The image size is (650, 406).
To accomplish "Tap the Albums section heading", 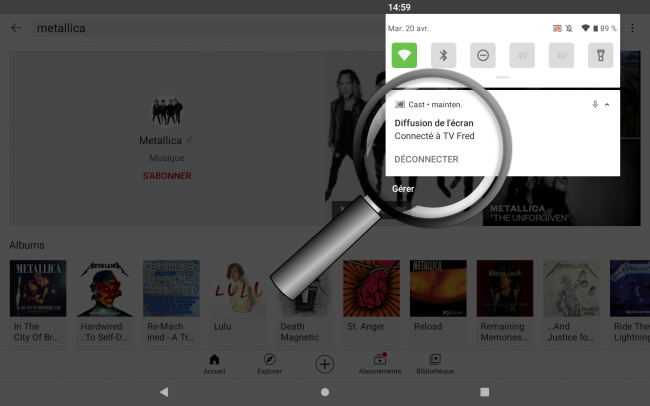I will coord(27,245).
